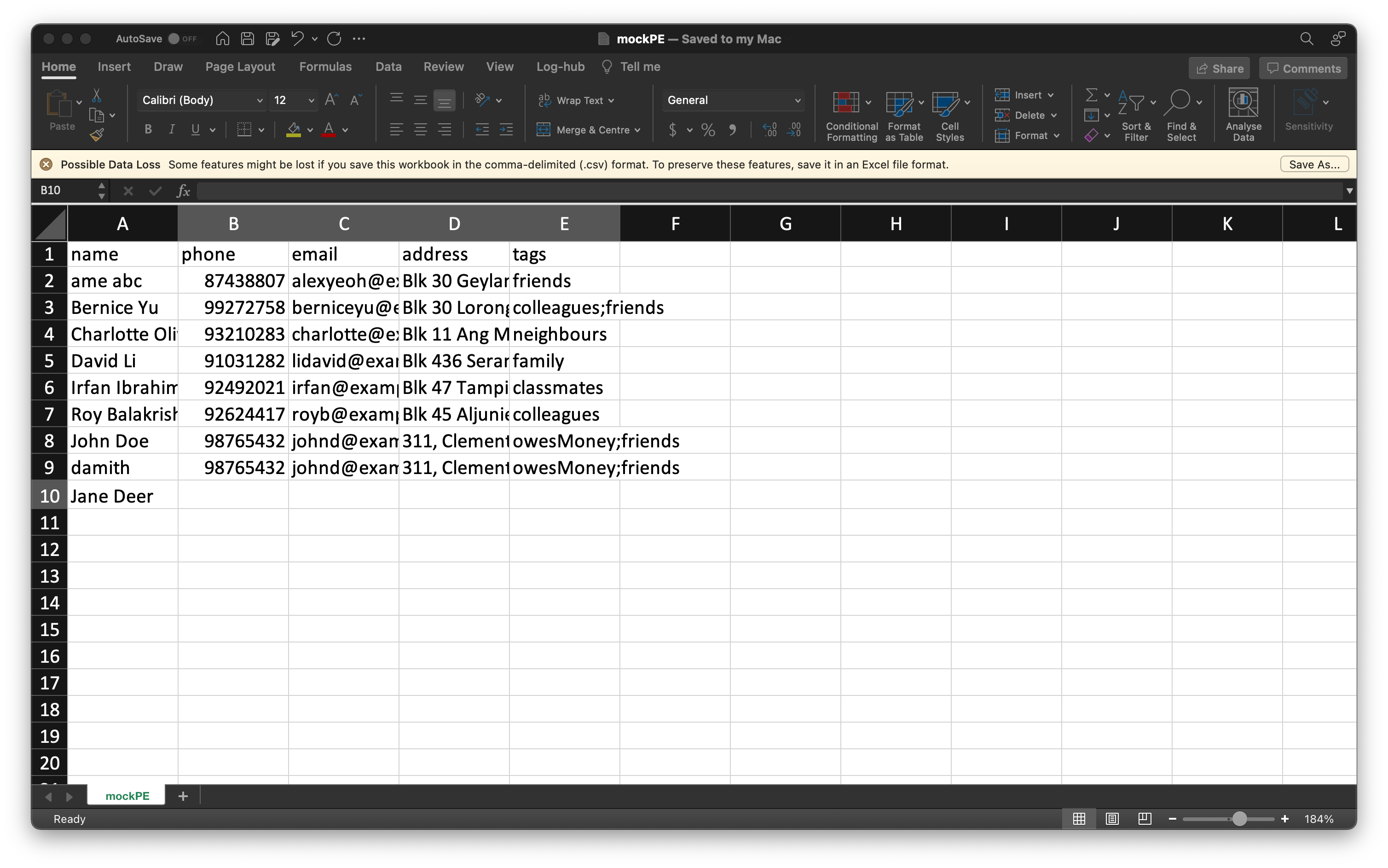Open the Formulas ribbon tab
Screen dimensions: 1388x868
click(x=325, y=67)
